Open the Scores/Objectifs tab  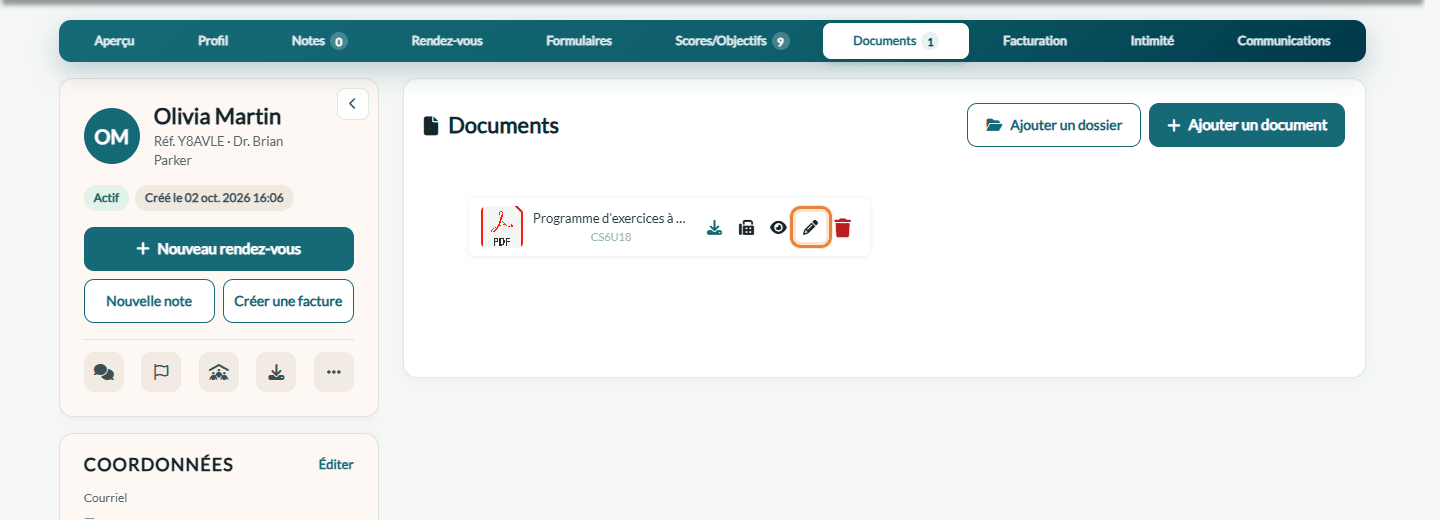732,41
